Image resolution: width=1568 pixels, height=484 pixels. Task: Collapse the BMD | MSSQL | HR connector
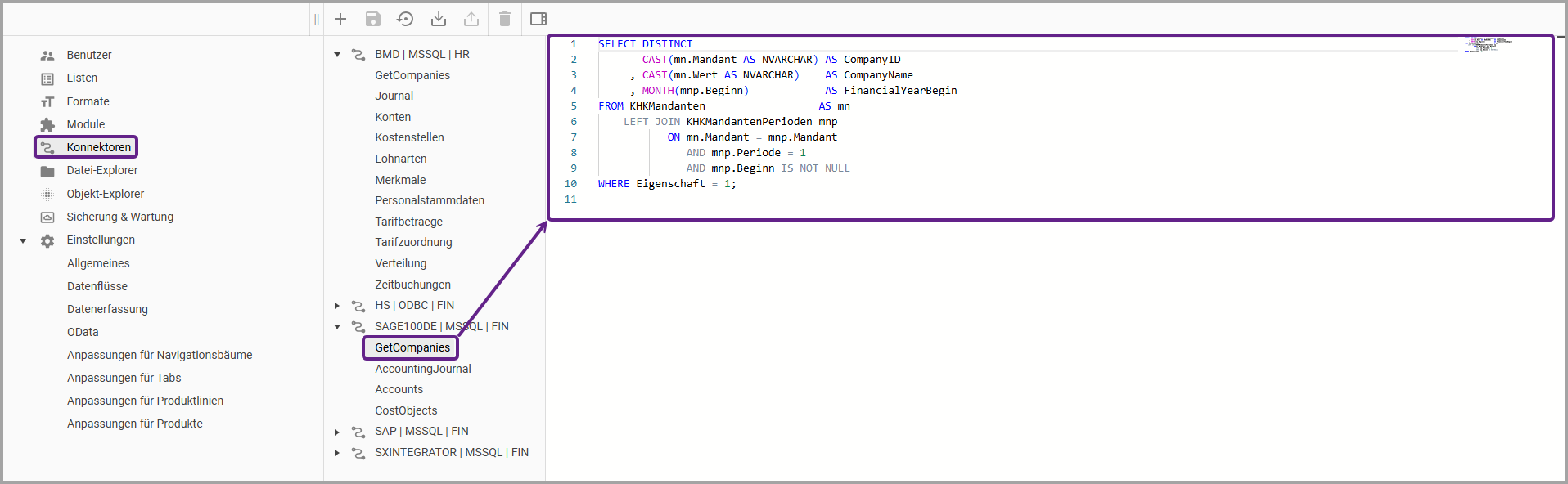[x=337, y=55]
